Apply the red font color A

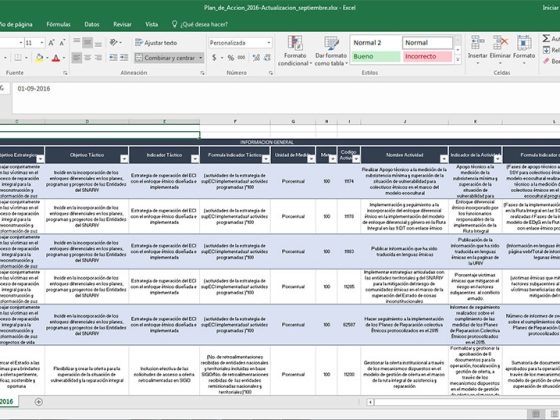(x=56, y=58)
